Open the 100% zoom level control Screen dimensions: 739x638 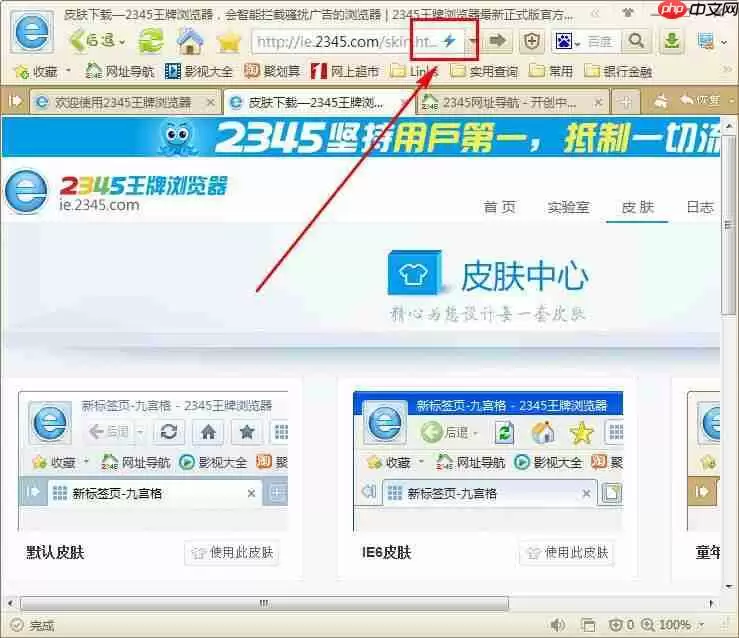pos(672,625)
